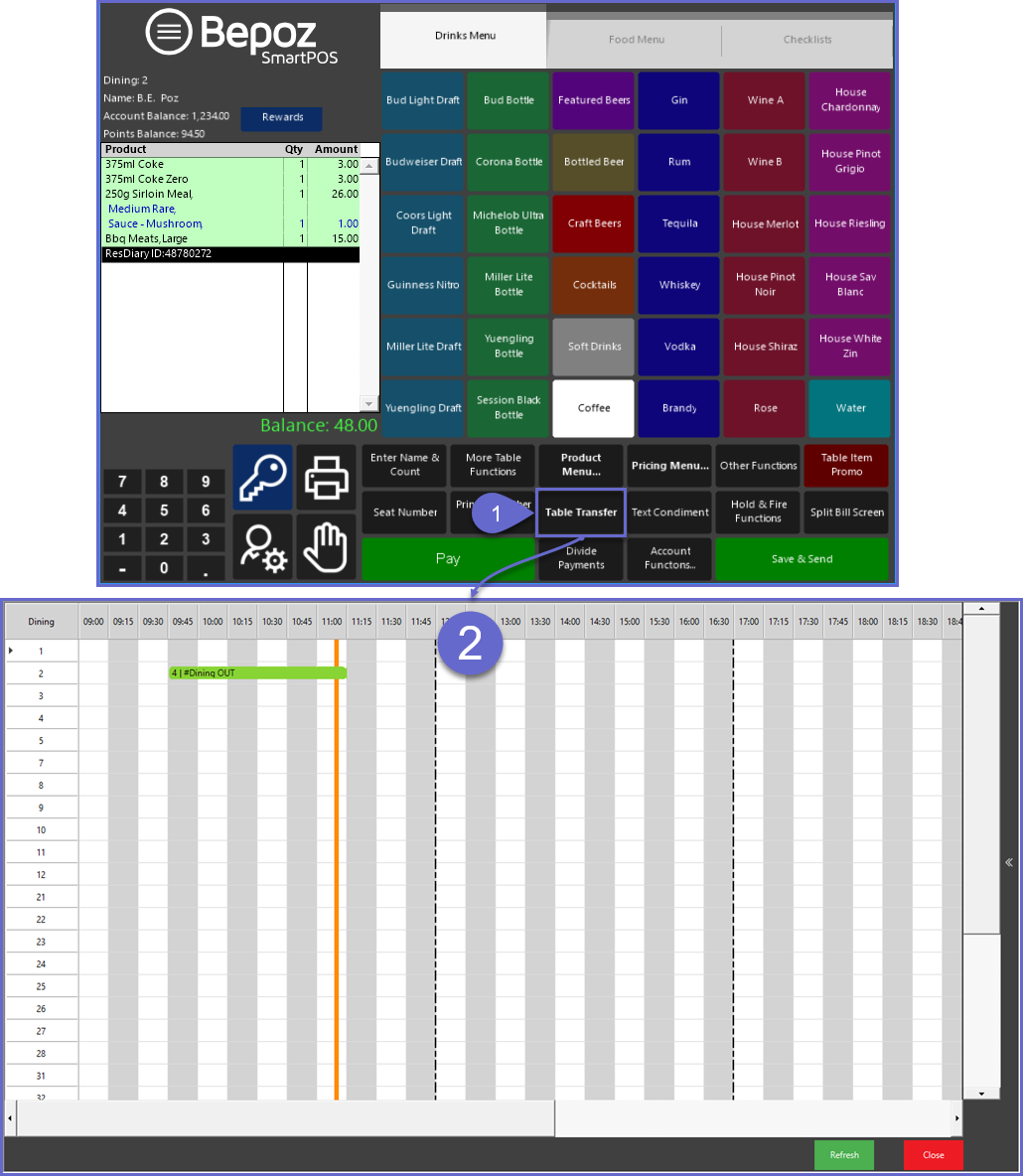Tap keypad minus key
The width and height of the screenshot is (1023, 1176).
click(x=122, y=568)
